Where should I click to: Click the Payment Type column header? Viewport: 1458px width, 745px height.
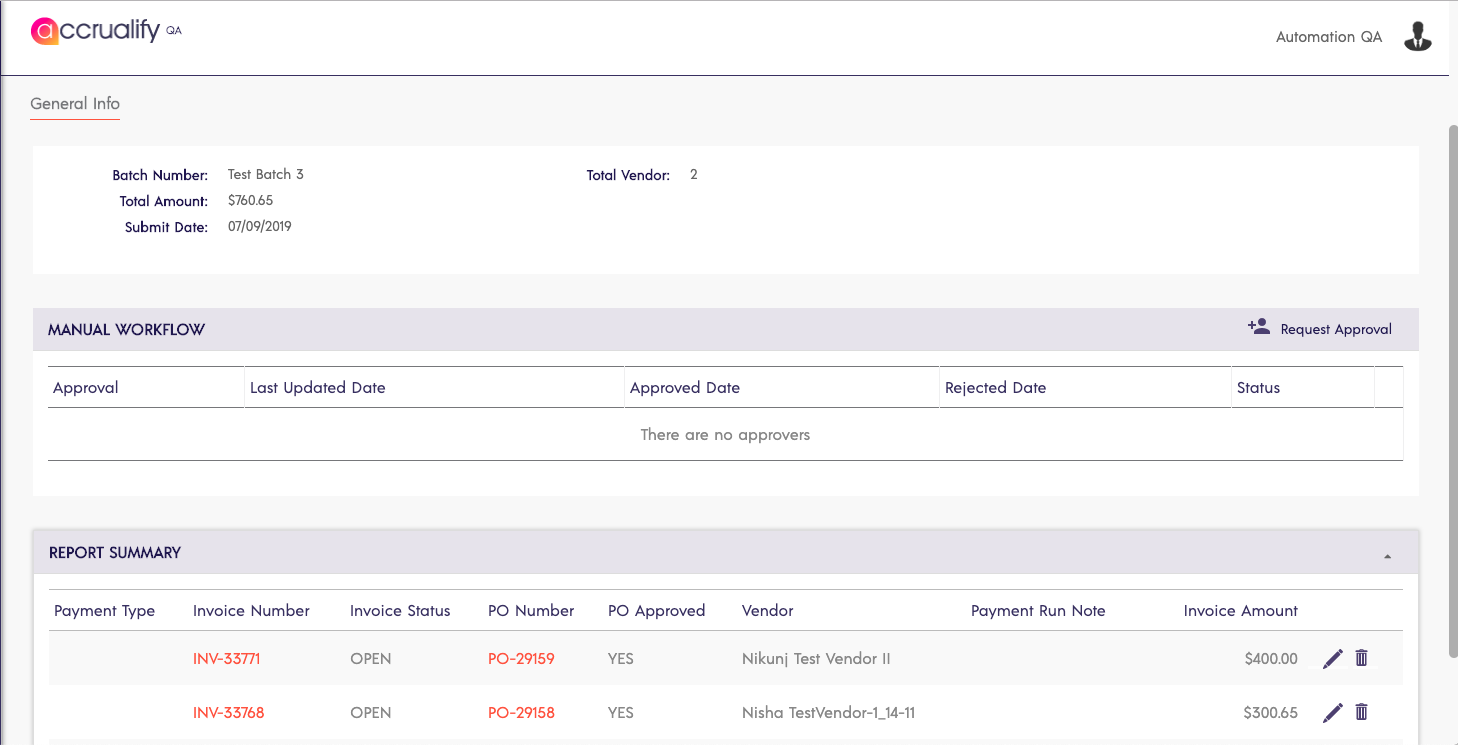tap(104, 611)
